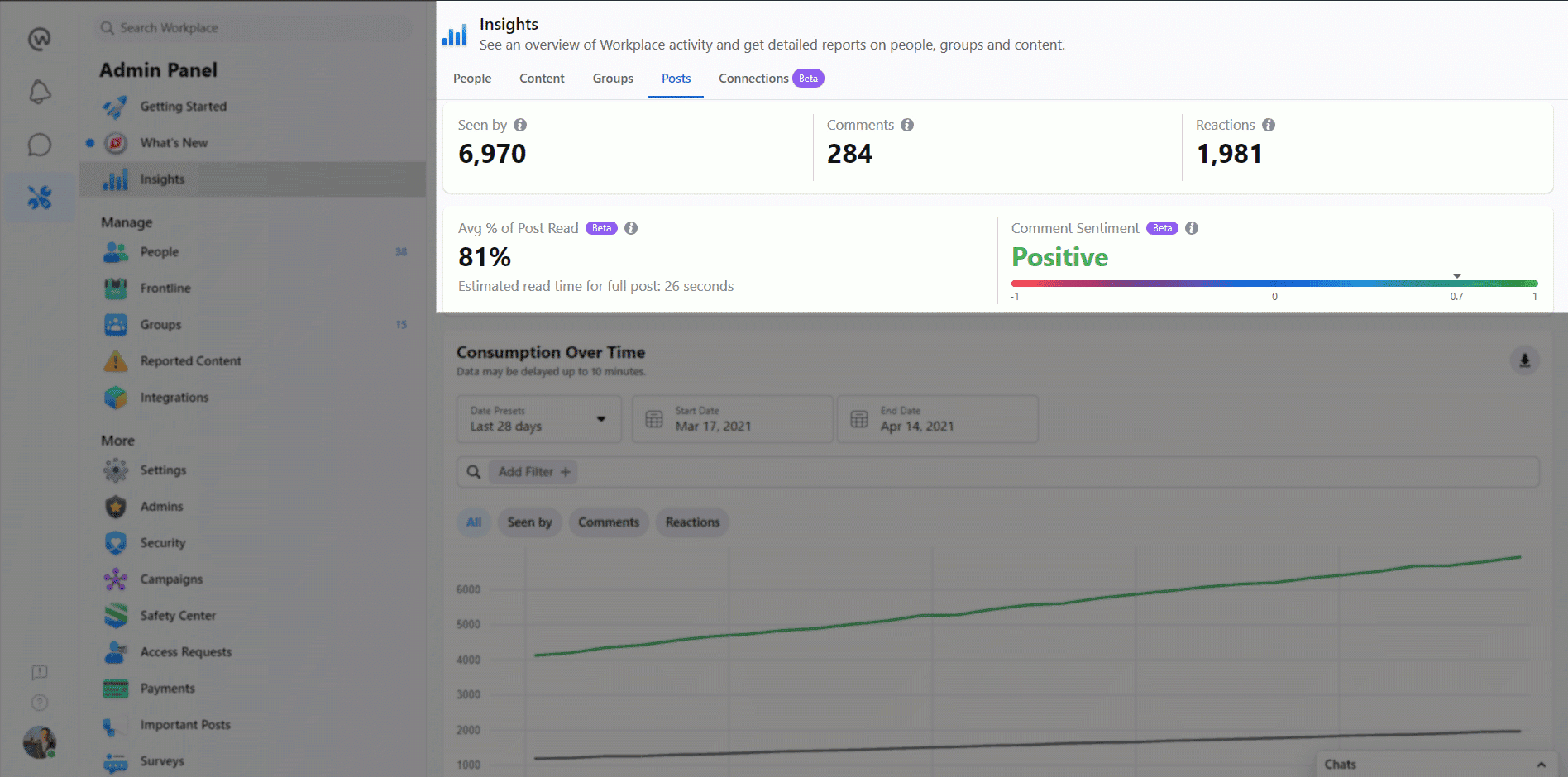The height and width of the screenshot is (777, 1568).
Task: Click the Access Requests icon
Action: point(116,652)
